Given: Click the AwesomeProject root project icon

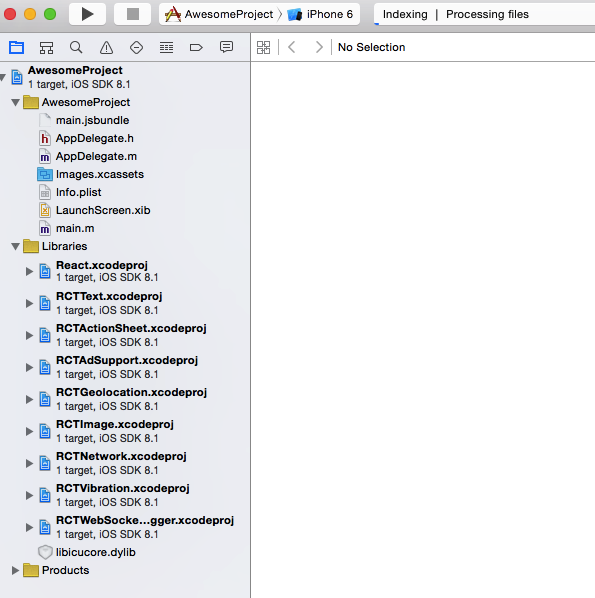Looking at the screenshot, I should (x=17, y=77).
